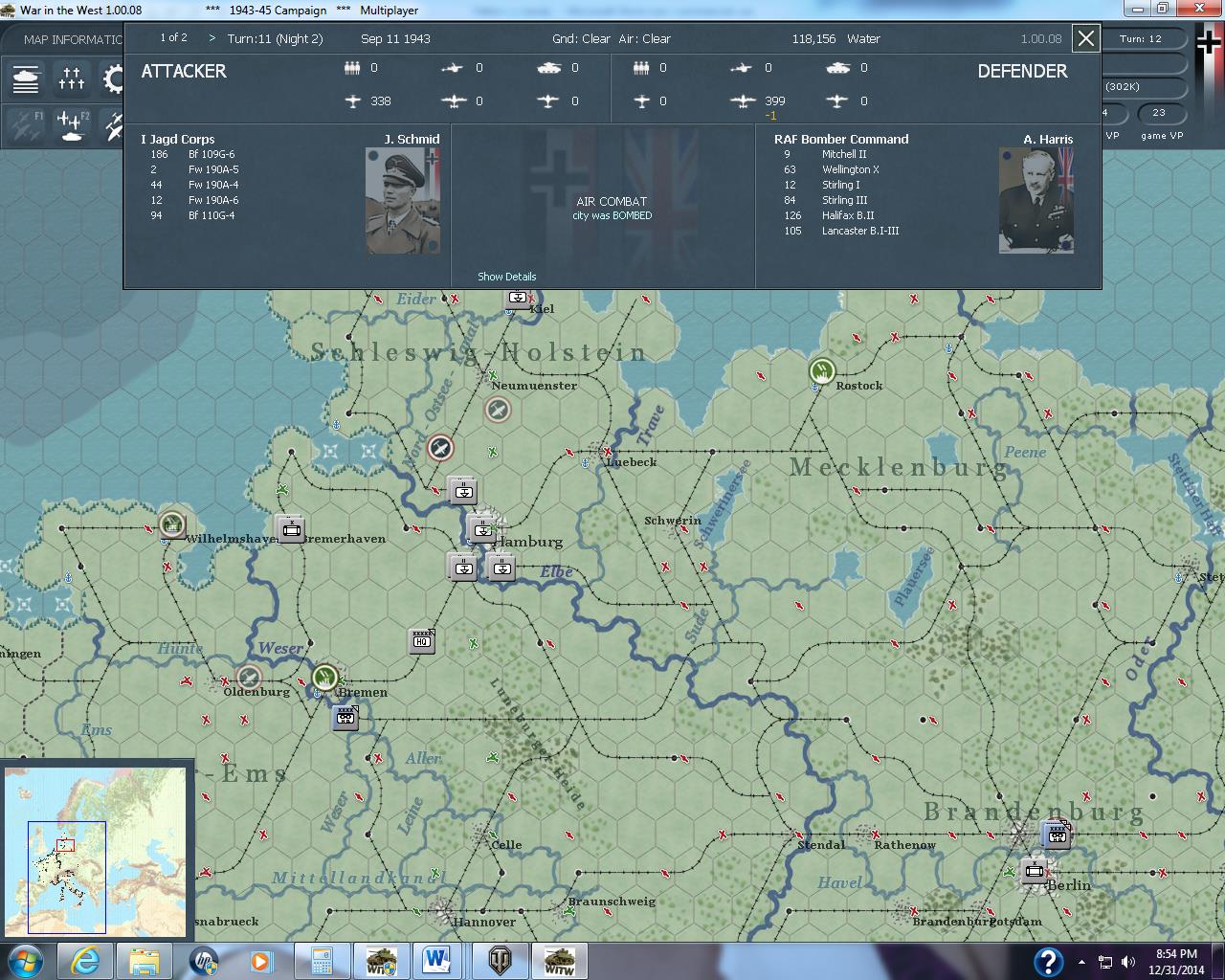Select the lower-left unit counter below Hamburg
The image size is (1225, 980).
(463, 567)
